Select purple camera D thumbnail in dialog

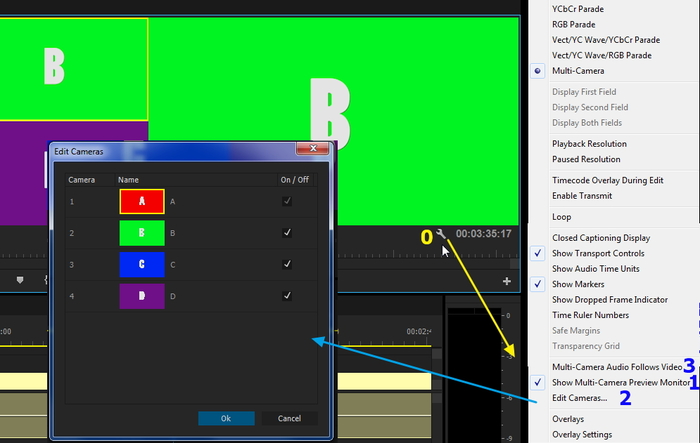pyautogui.click(x=142, y=296)
